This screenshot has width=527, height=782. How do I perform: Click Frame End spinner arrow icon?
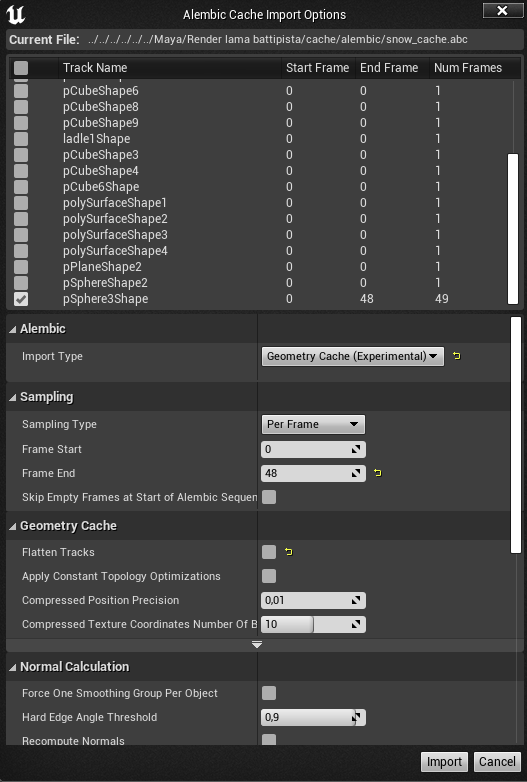[x=356, y=473]
